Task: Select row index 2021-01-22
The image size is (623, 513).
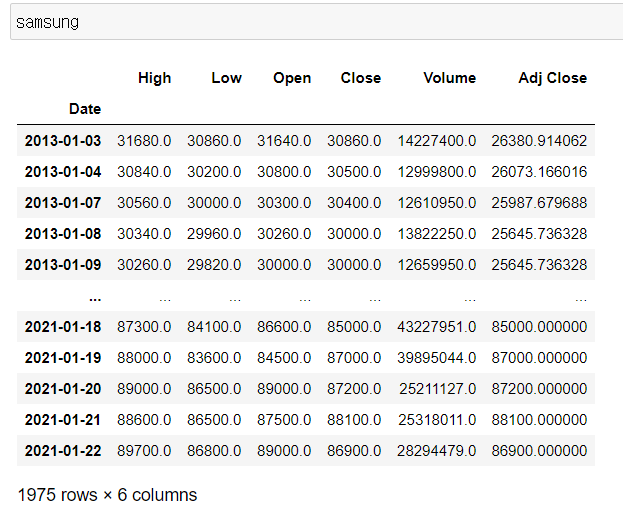Action: 63,451
